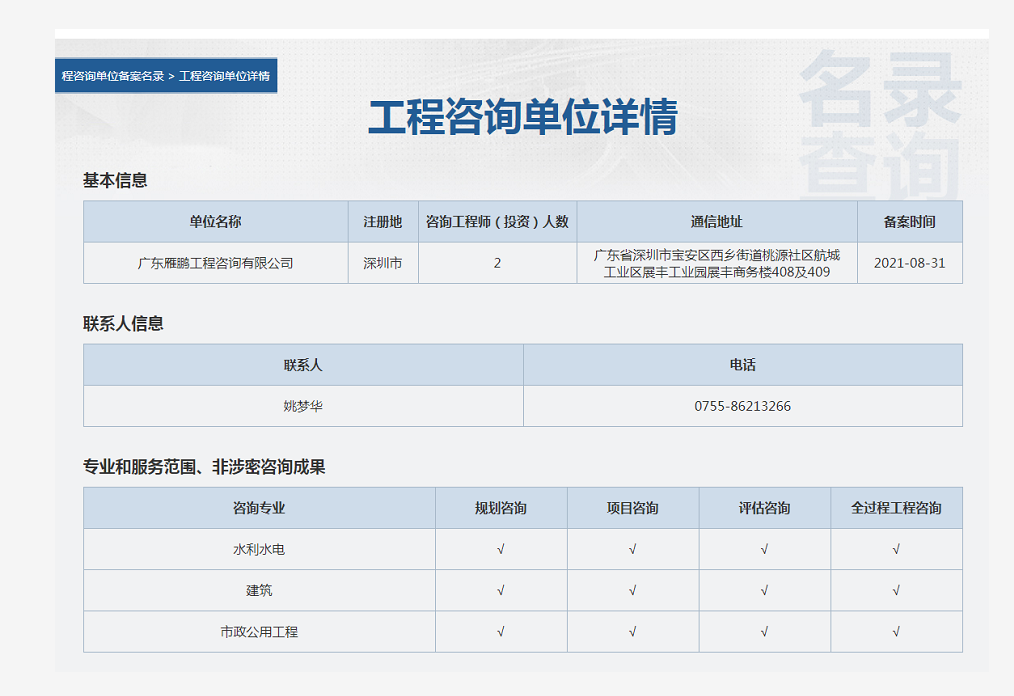Viewport: 1014px width, 696px height.
Task: Select the 全过程工程咨询 column header
Action: click(x=896, y=507)
